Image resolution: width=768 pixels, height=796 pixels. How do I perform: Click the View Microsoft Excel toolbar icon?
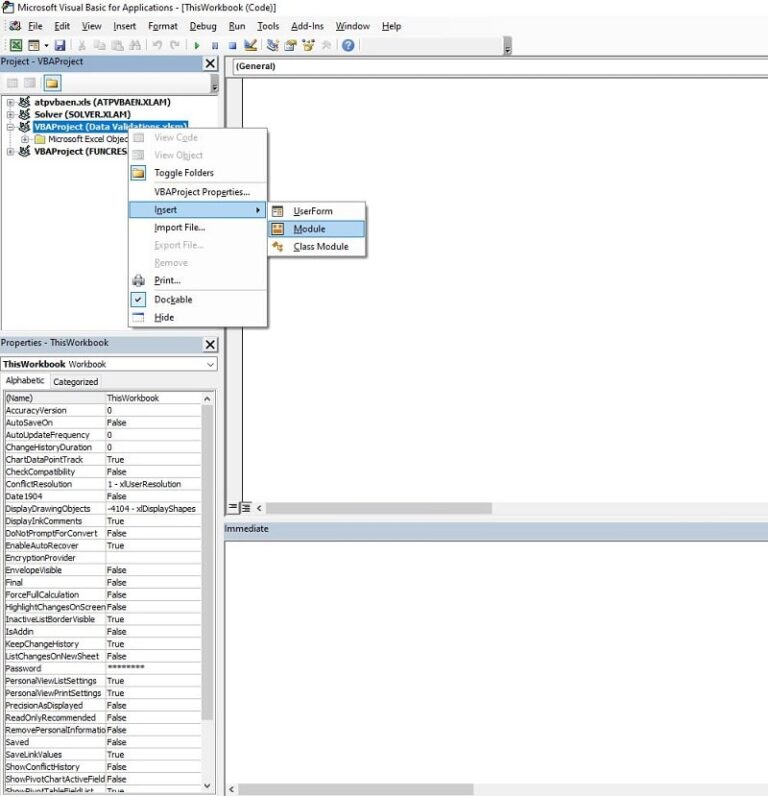click(x=16, y=46)
